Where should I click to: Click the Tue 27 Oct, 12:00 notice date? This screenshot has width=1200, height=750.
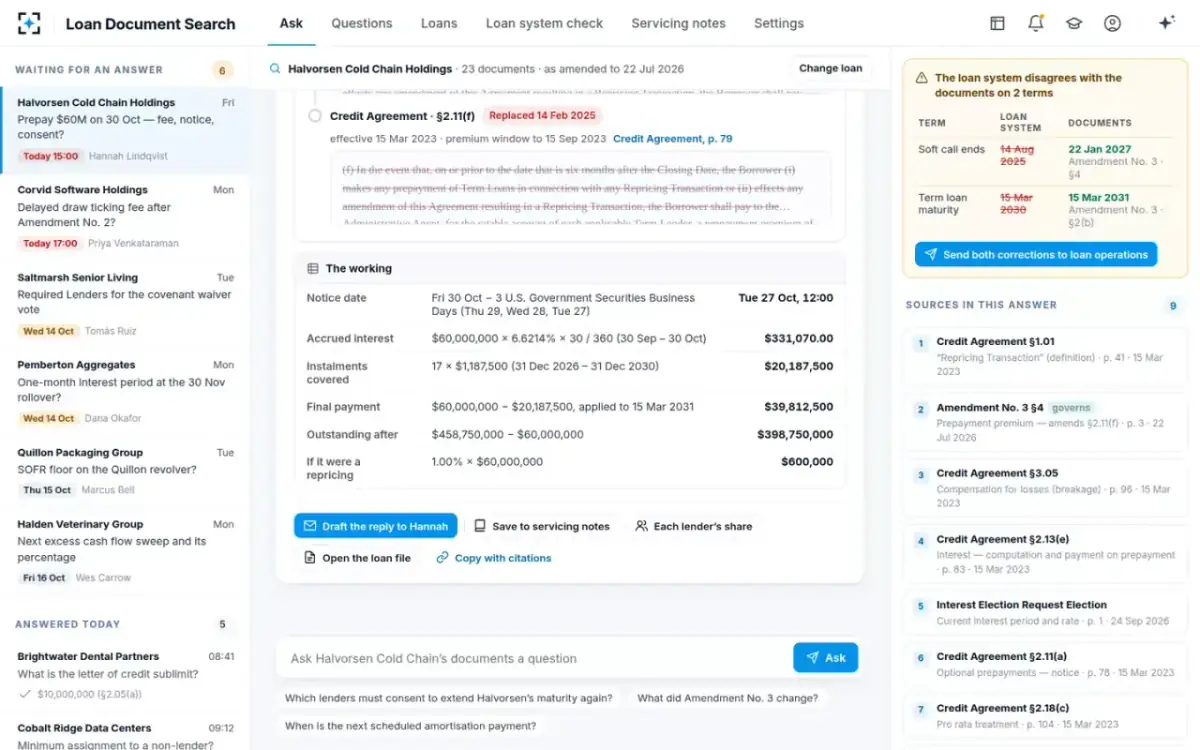pos(785,298)
